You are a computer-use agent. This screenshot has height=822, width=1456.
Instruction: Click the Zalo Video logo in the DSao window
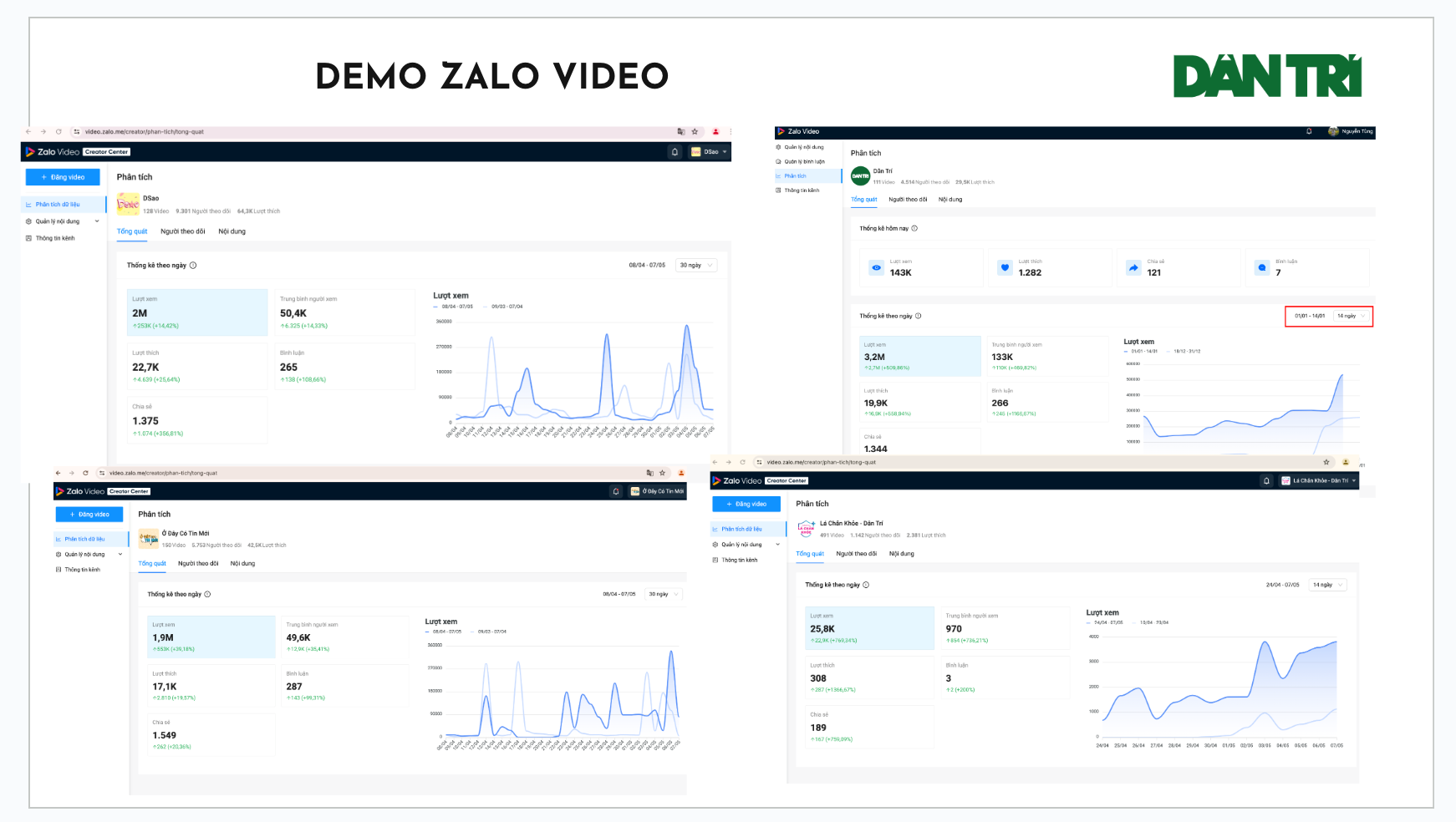(x=52, y=152)
